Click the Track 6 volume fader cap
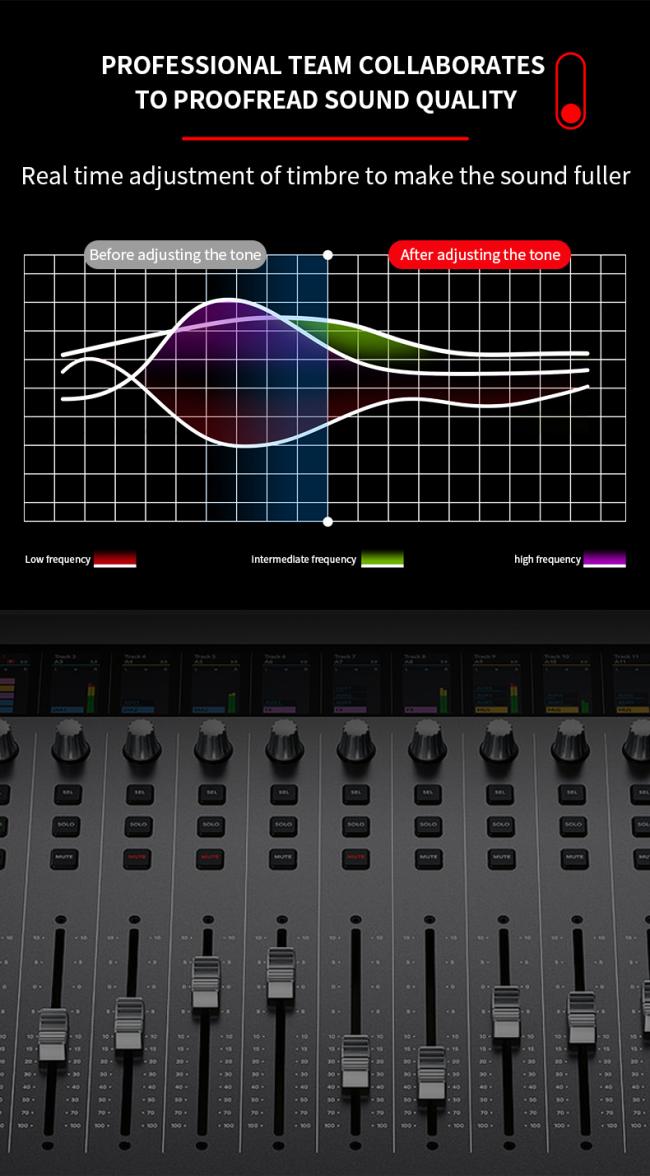 [281, 974]
